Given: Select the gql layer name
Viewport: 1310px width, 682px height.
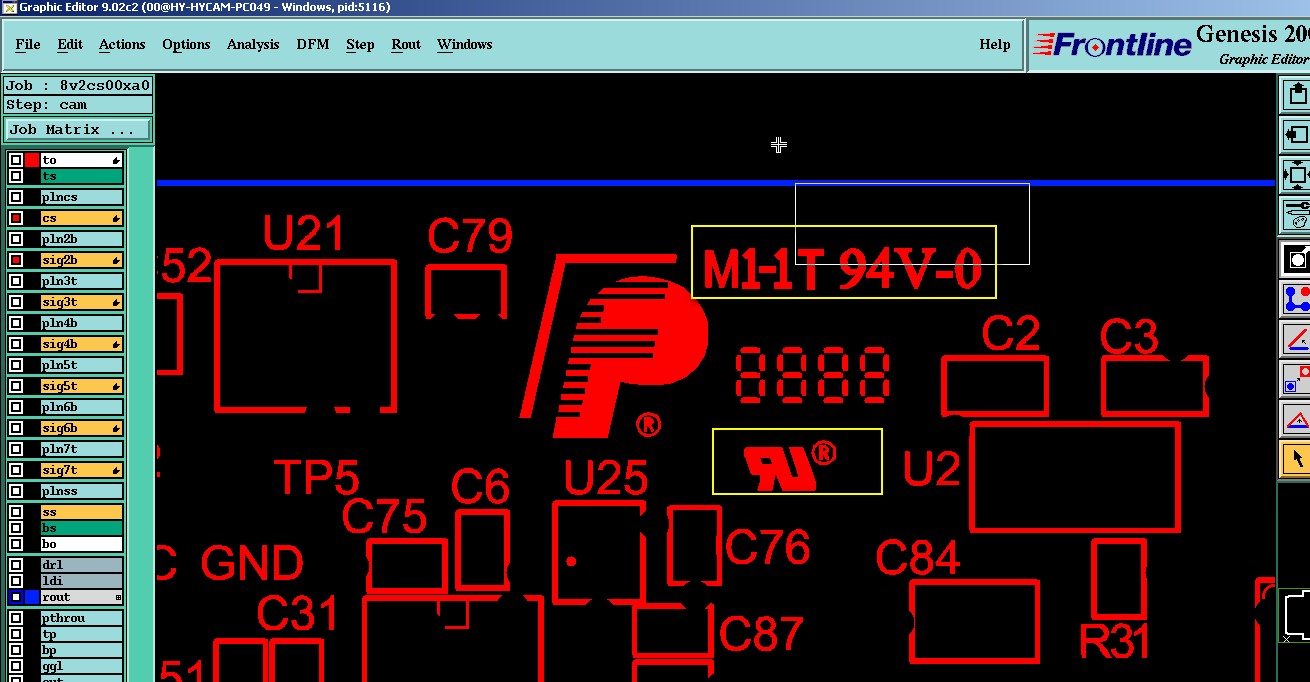Looking at the screenshot, I should click(x=81, y=666).
